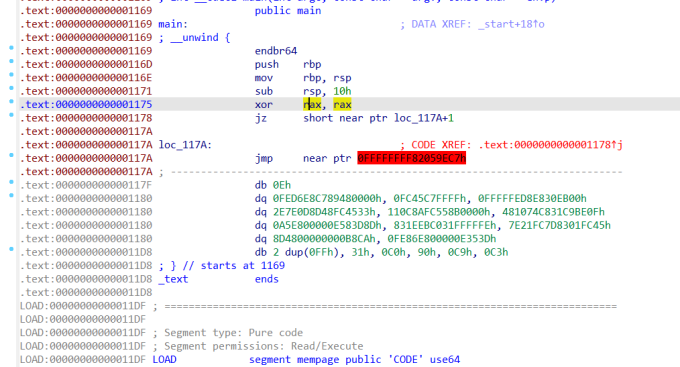Toggle breakpoint dot on db 2 dup(0FFh) line
Viewport: 680px width, 367px height.
pos(11,249)
